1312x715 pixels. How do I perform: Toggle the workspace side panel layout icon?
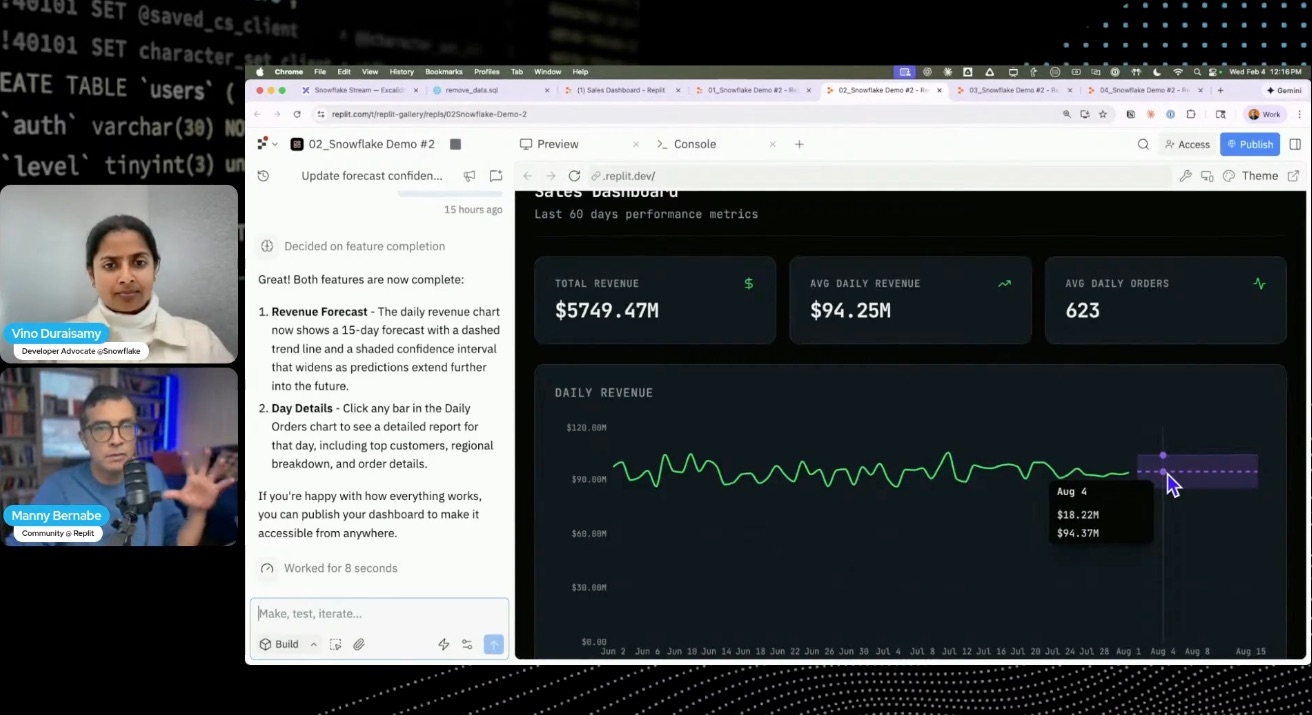(x=1297, y=143)
